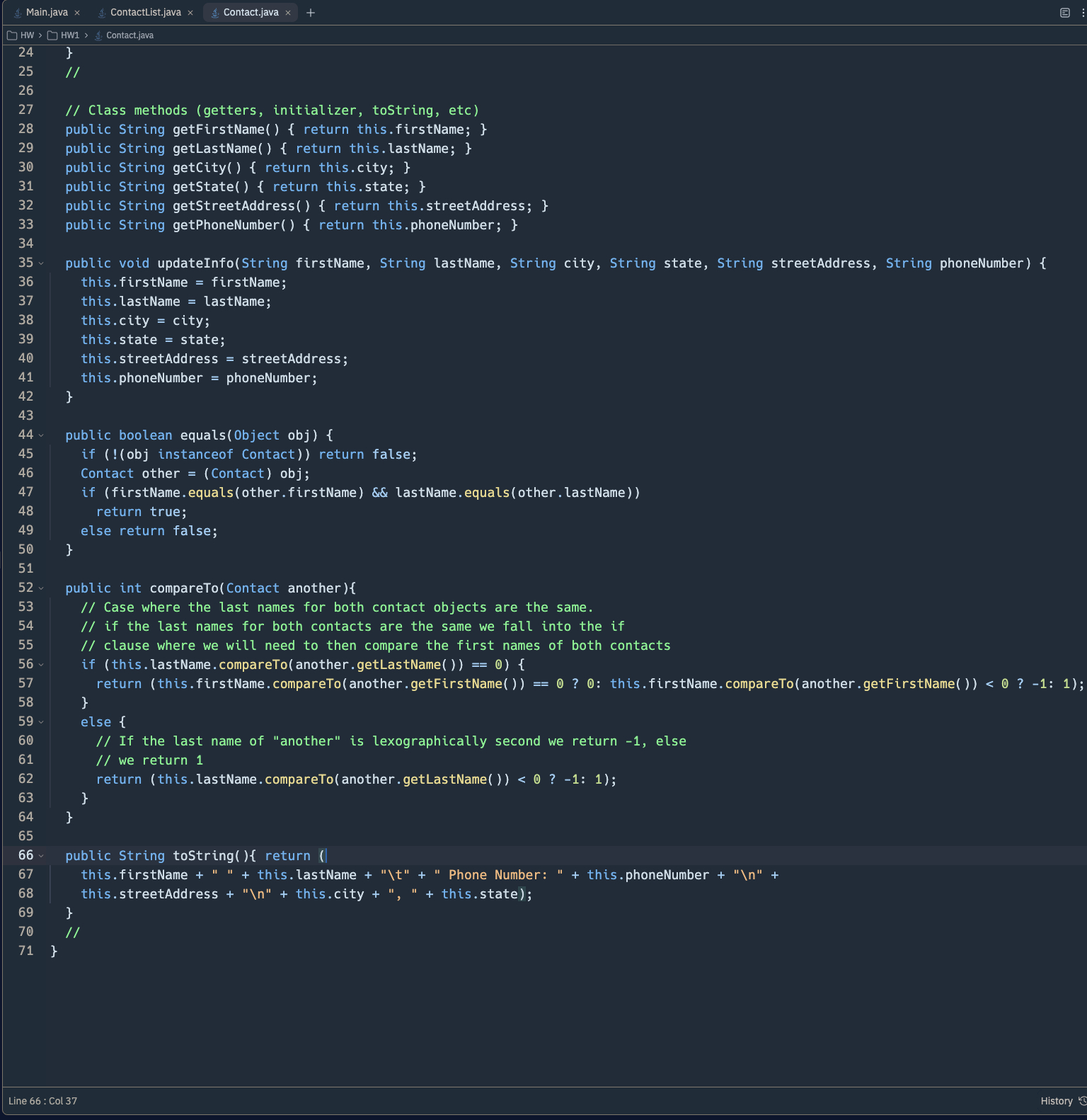This screenshot has width=1087, height=1120.
Task: Click line number 71 in the gutter
Action: [x=25, y=951]
